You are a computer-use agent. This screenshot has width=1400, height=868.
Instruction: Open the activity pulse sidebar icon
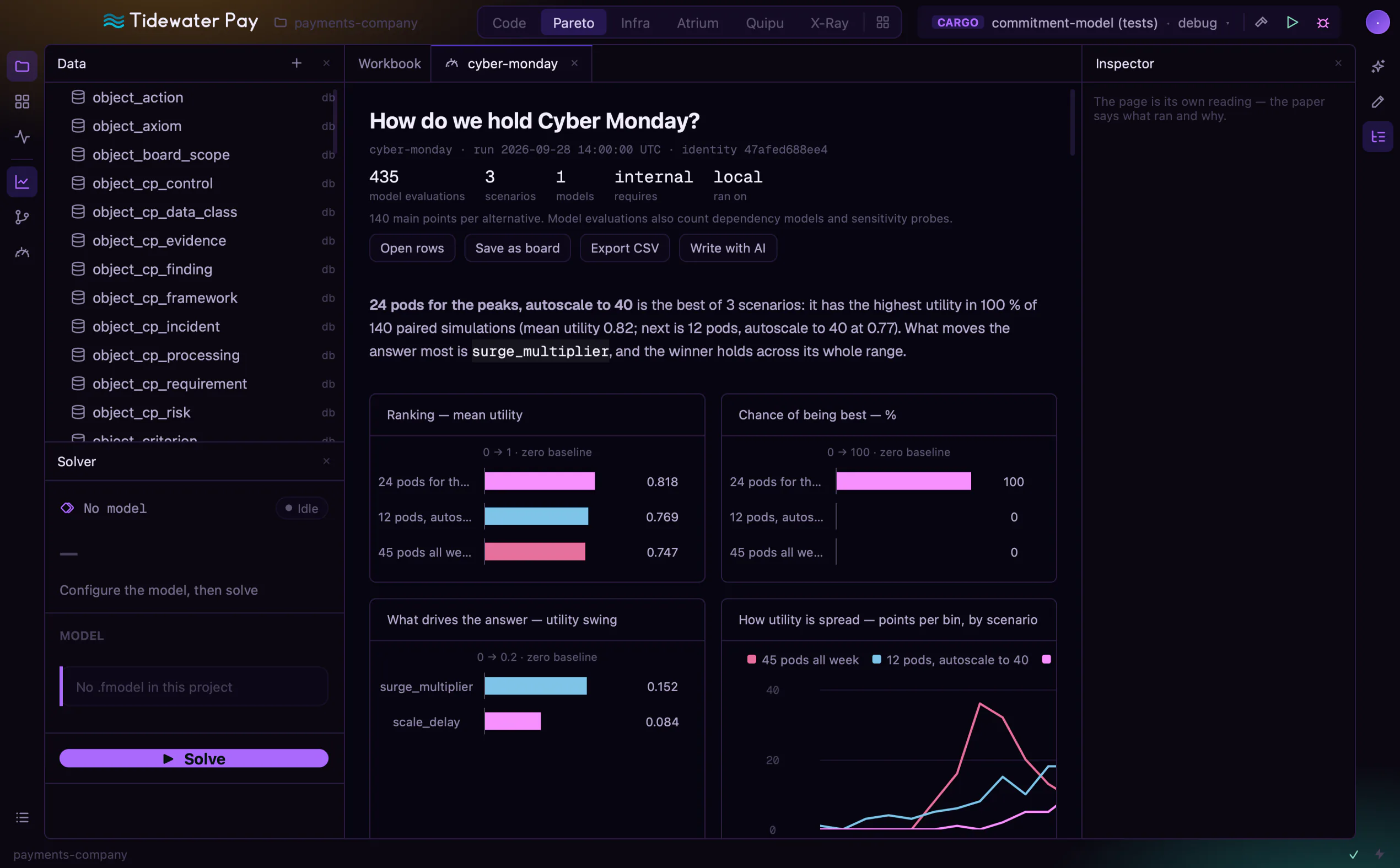tap(22, 137)
